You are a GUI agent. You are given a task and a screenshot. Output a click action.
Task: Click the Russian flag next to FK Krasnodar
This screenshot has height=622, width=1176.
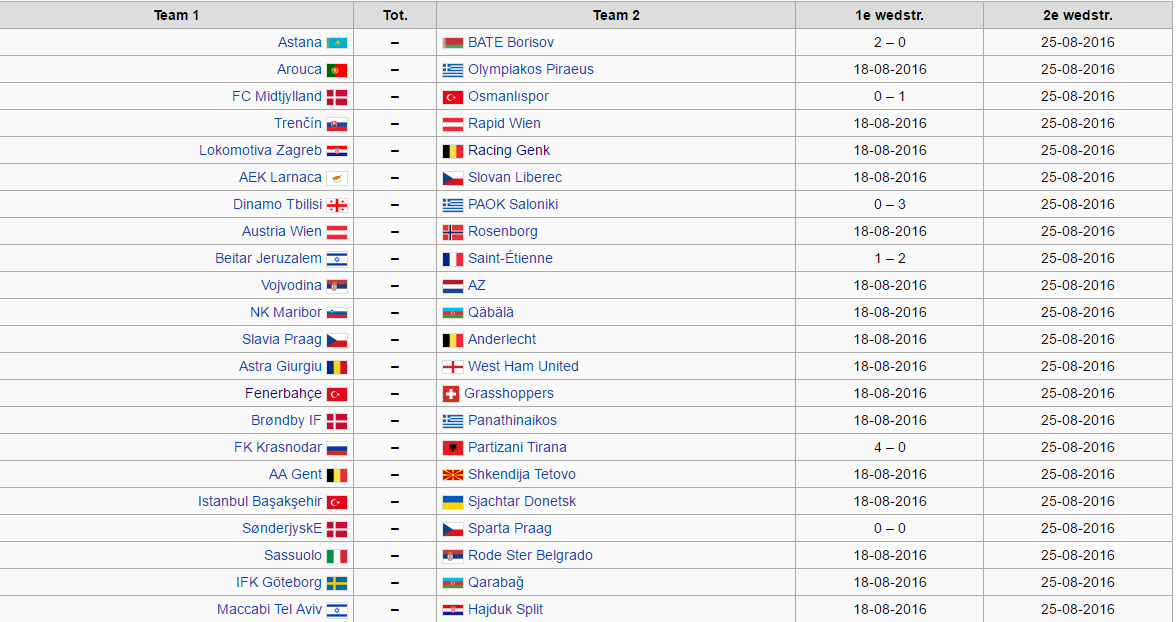tap(337, 449)
